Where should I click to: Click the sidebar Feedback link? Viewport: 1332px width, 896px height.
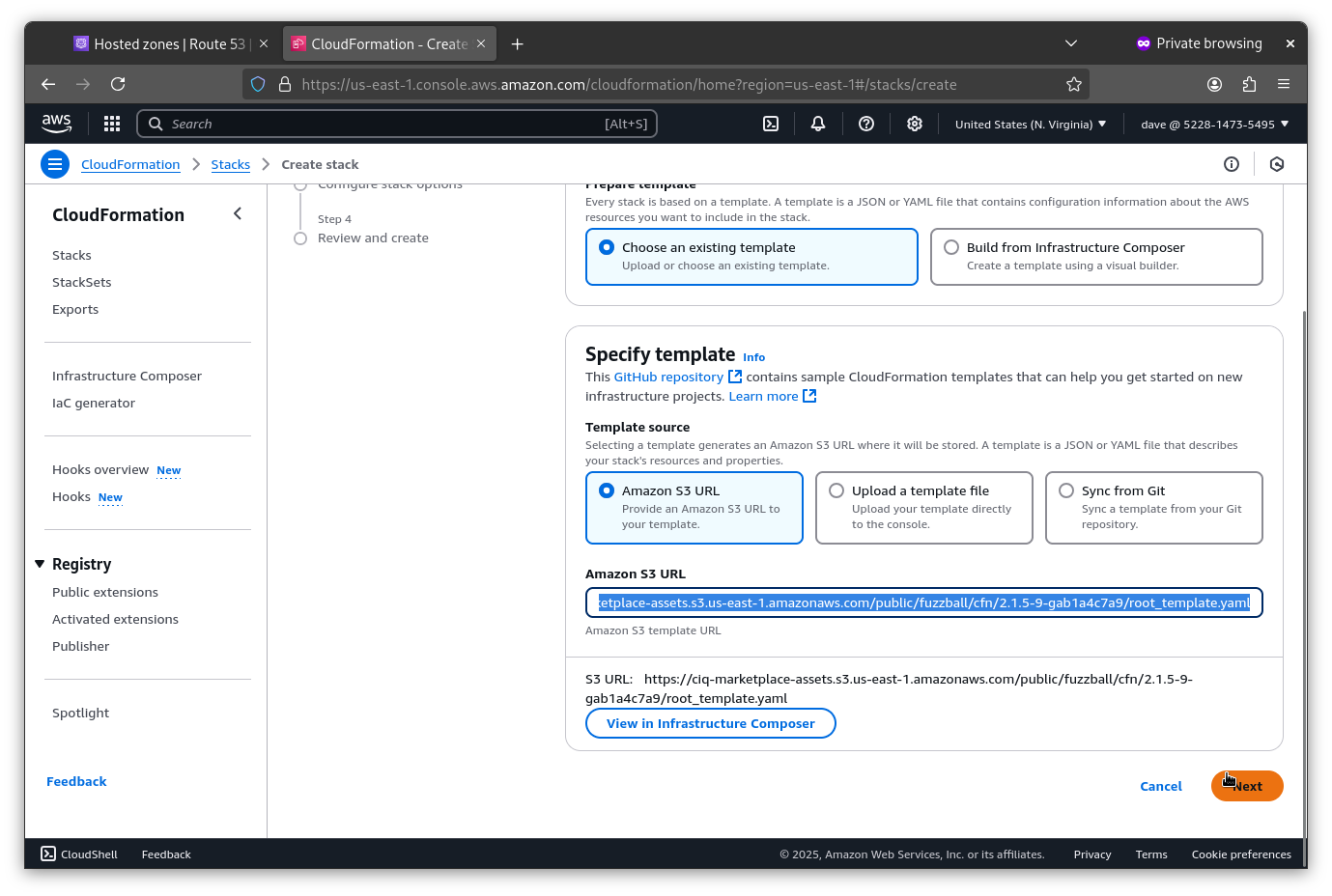[x=76, y=781]
